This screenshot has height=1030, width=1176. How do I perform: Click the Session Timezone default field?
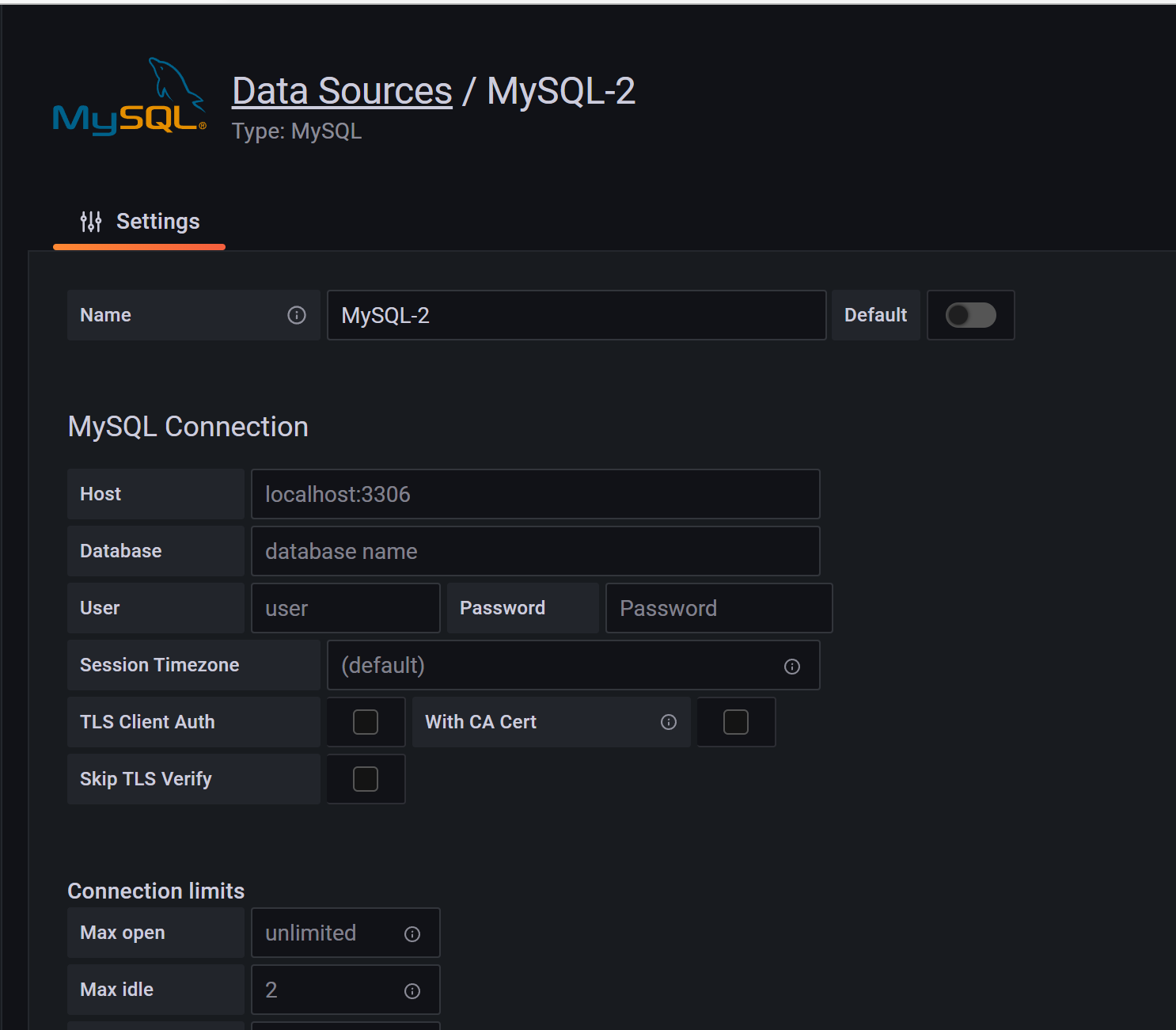point(554,666)
